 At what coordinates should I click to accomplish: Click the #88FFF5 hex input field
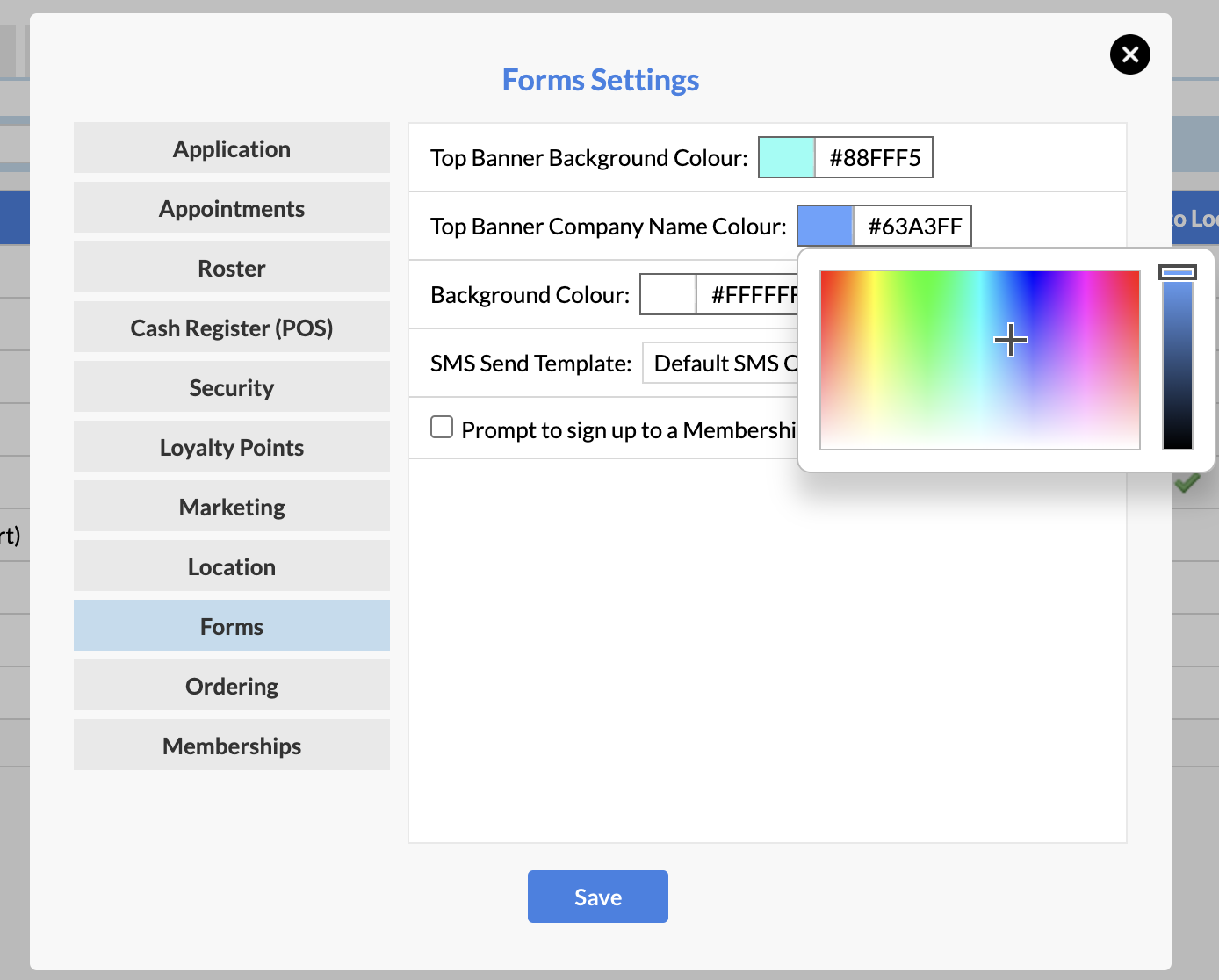click(874, 157)
